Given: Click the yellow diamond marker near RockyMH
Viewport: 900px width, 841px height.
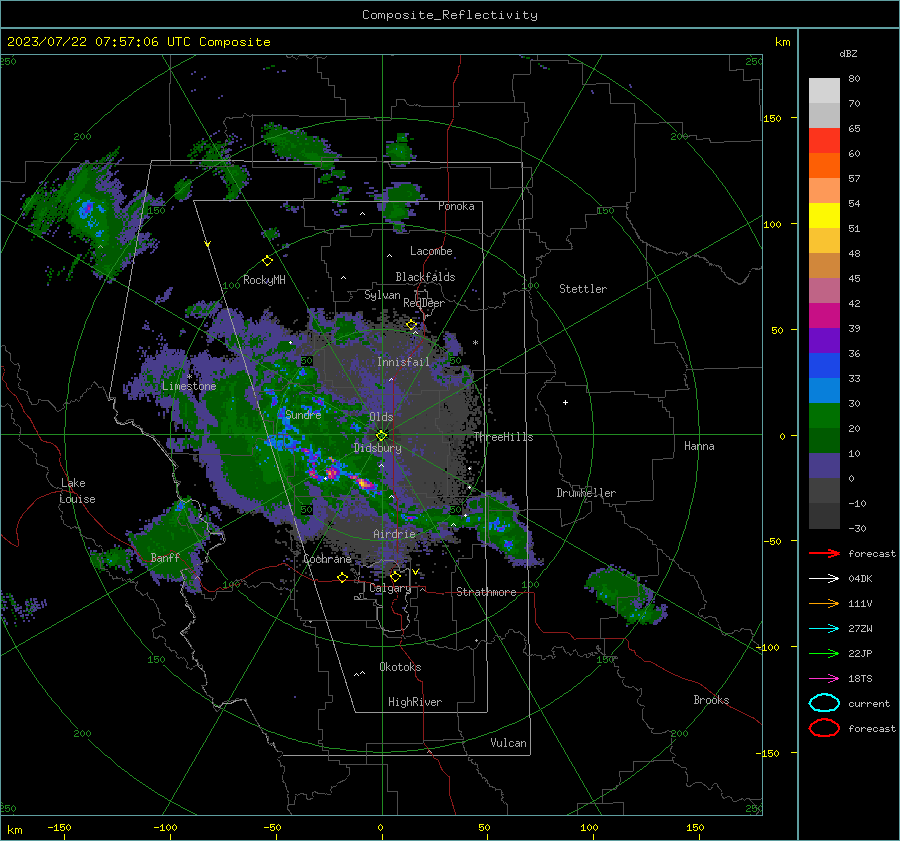Looking at the screenshot, I should [267, 261].
